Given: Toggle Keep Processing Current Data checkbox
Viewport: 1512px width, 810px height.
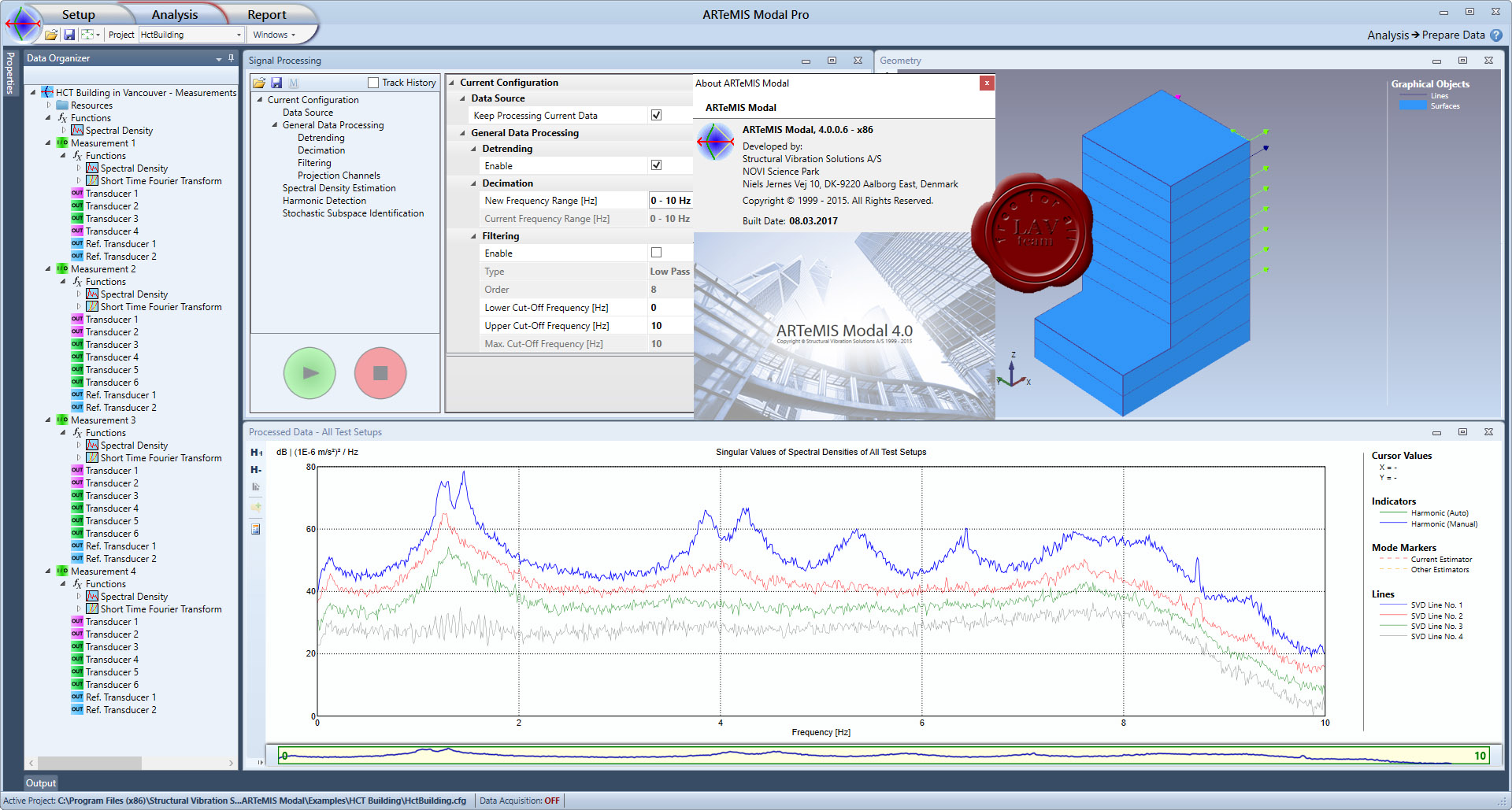Looking at the screenshot, I should (x=656, y=115).
